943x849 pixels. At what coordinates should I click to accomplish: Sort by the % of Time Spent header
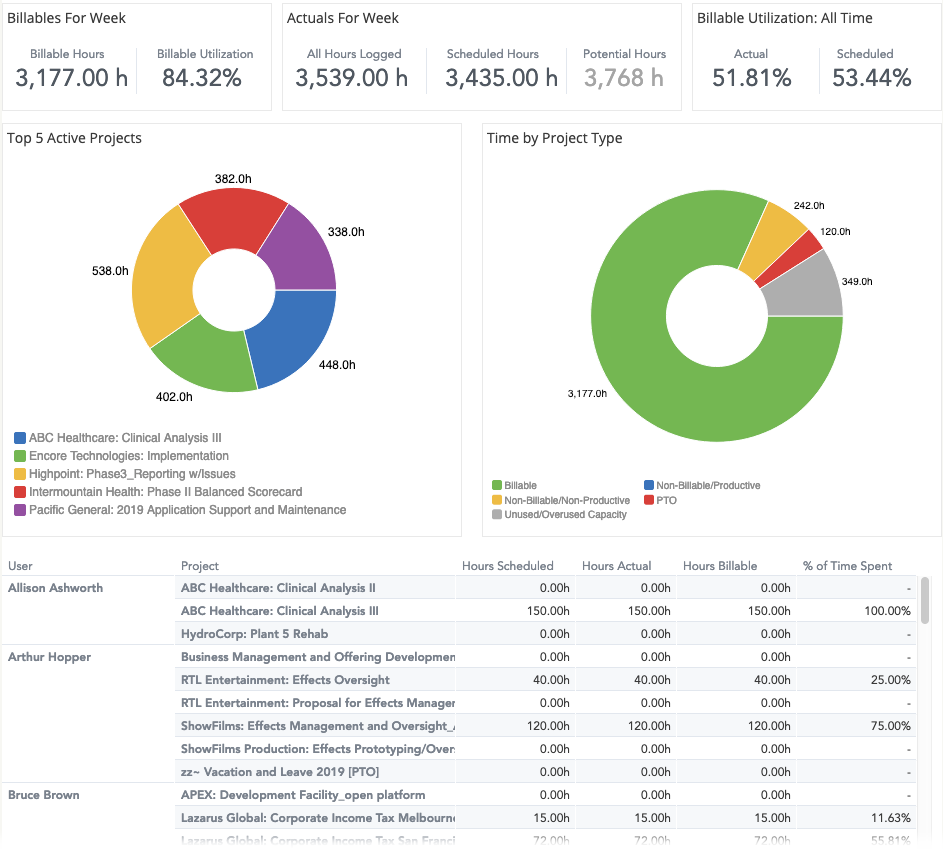tap(847, 566)
